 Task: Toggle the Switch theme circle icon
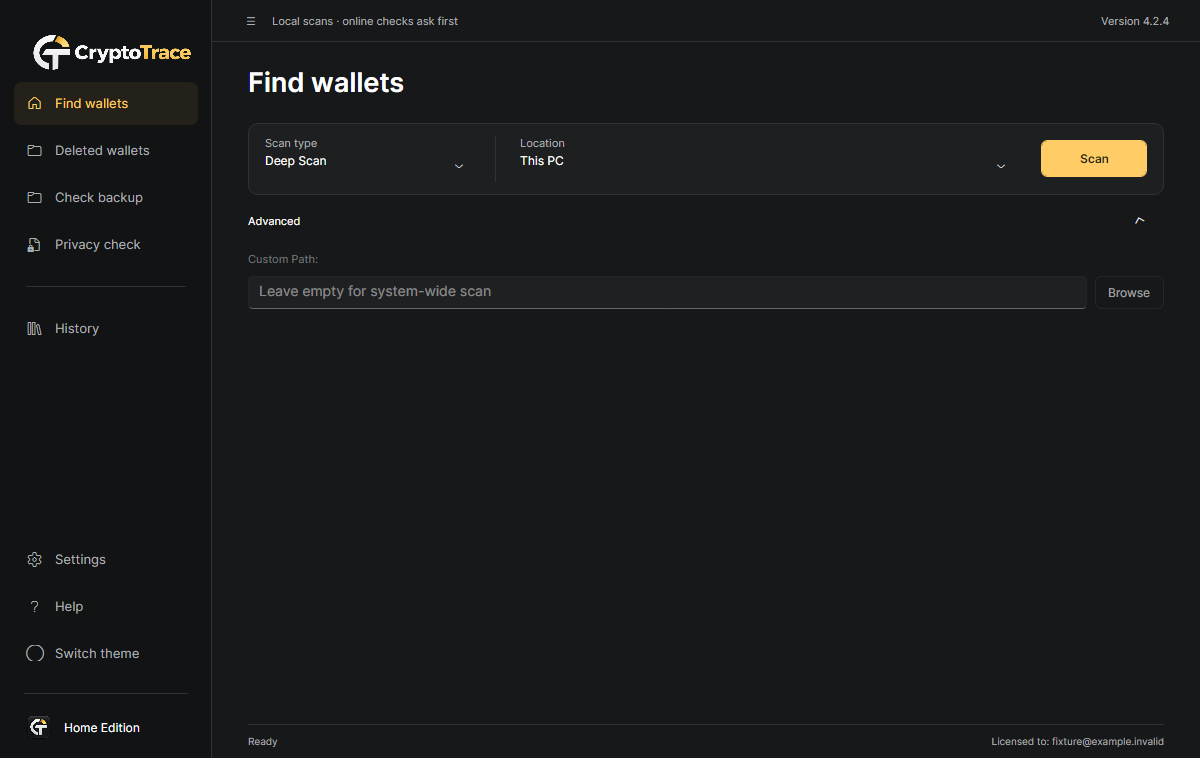[35, 653]
